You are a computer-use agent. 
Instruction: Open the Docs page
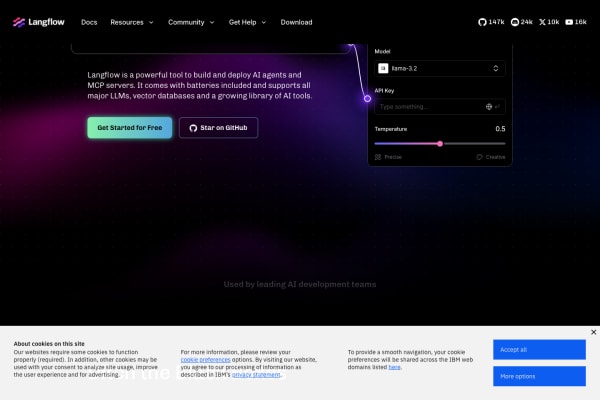tap(89, 22)
